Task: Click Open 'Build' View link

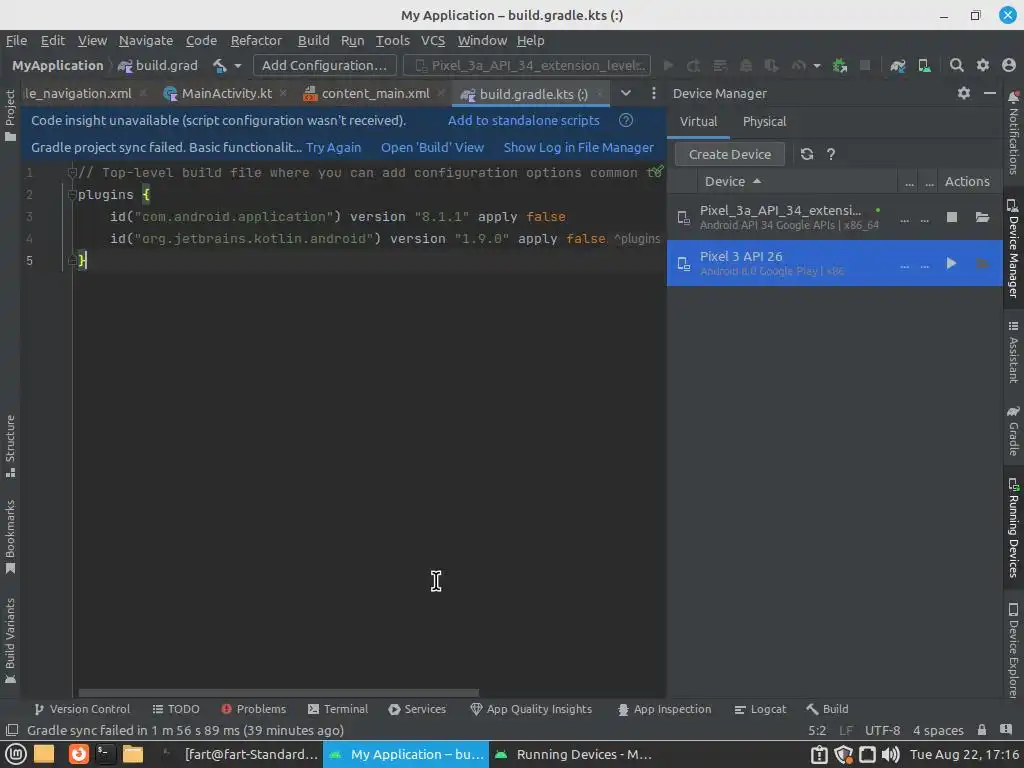Action: point(432,148)
